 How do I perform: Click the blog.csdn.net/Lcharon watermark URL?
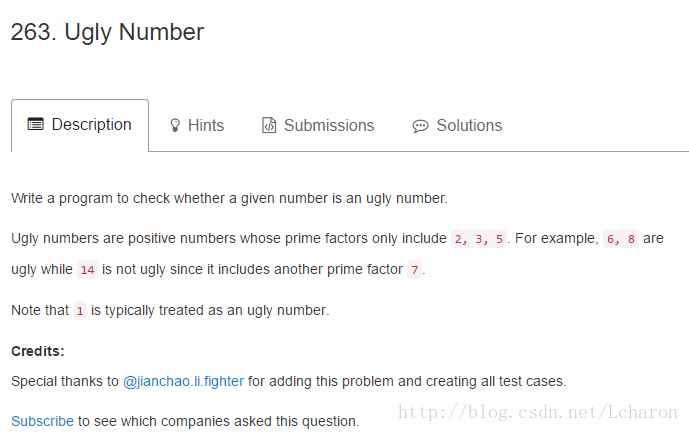coord(538,412)
